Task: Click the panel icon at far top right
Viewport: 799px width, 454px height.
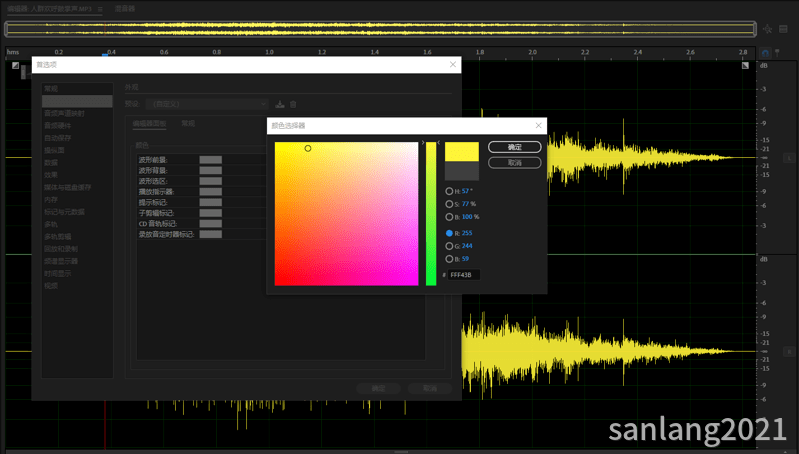Action: [x=783, y=29]
